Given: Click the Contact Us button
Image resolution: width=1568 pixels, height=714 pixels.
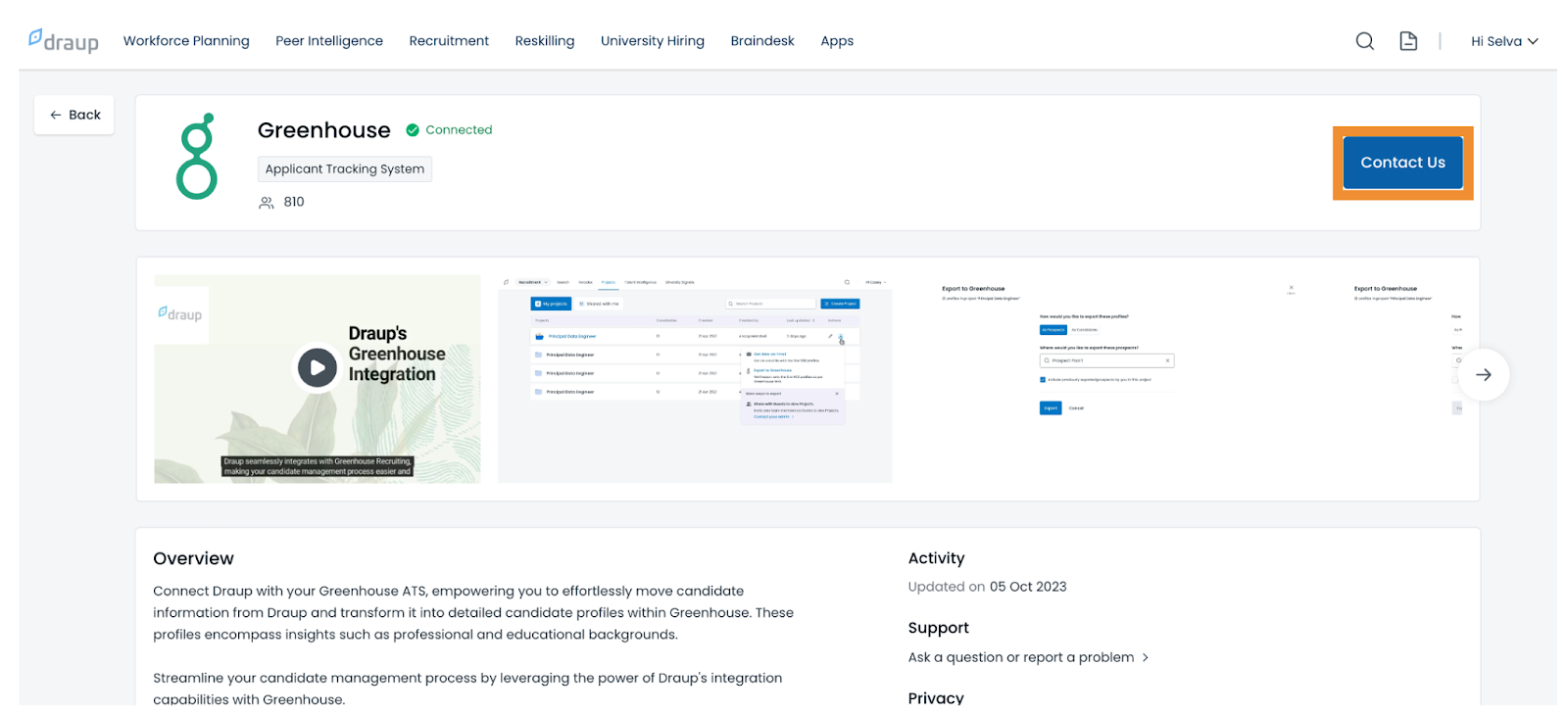Looking at the screenshot, I should click(1402, 163).
